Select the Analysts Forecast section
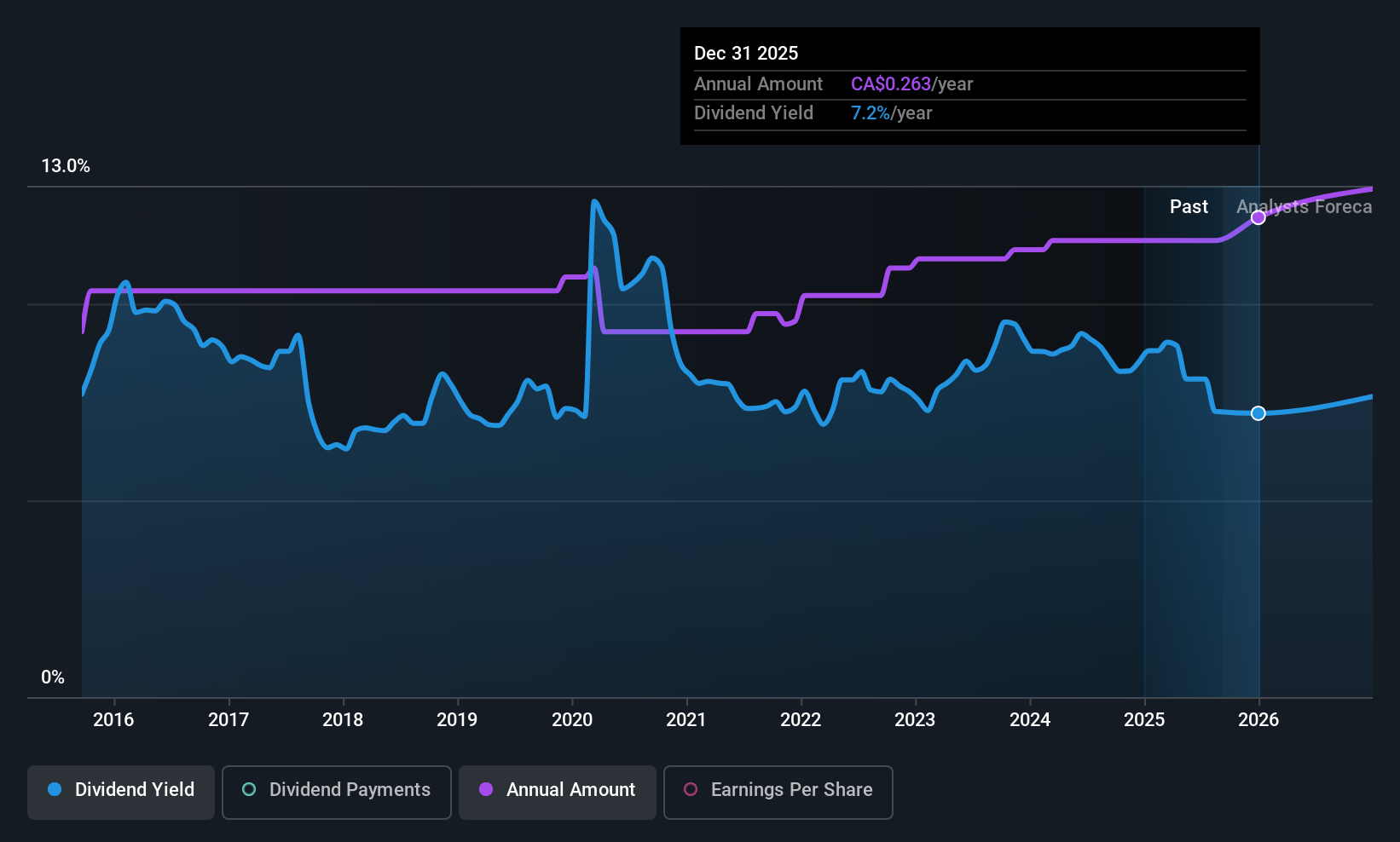The height and width of the screenshot is (842, 1400). tap(1305, 206)
